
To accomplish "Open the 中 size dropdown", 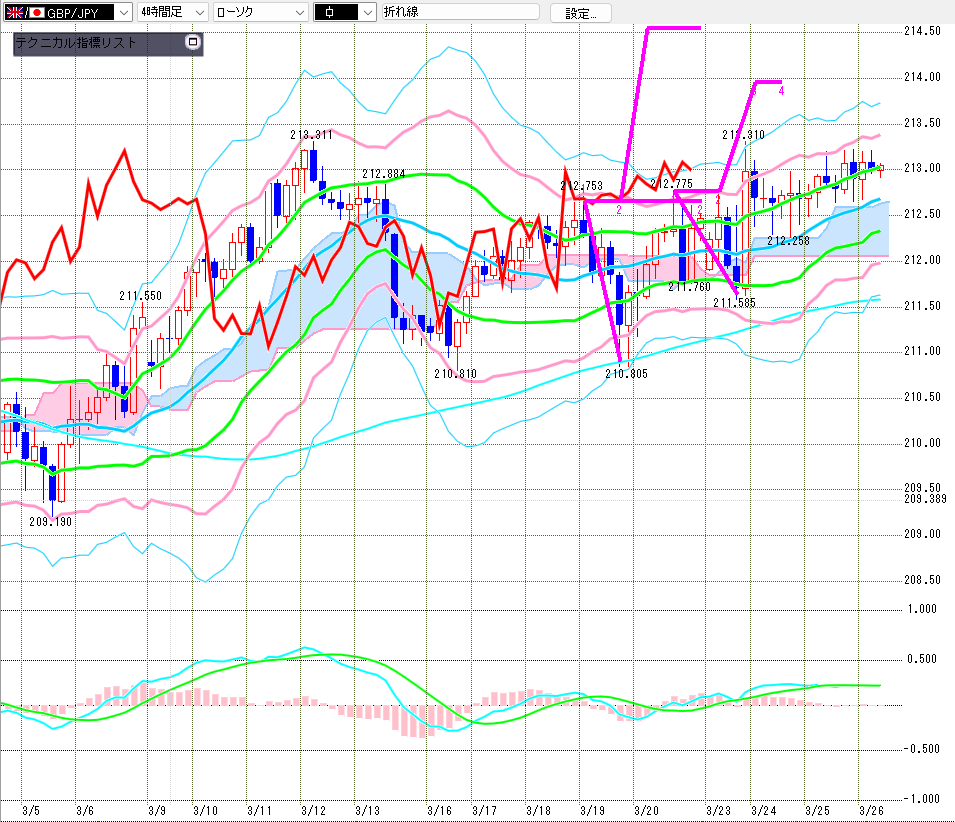I will click(366, 12).
